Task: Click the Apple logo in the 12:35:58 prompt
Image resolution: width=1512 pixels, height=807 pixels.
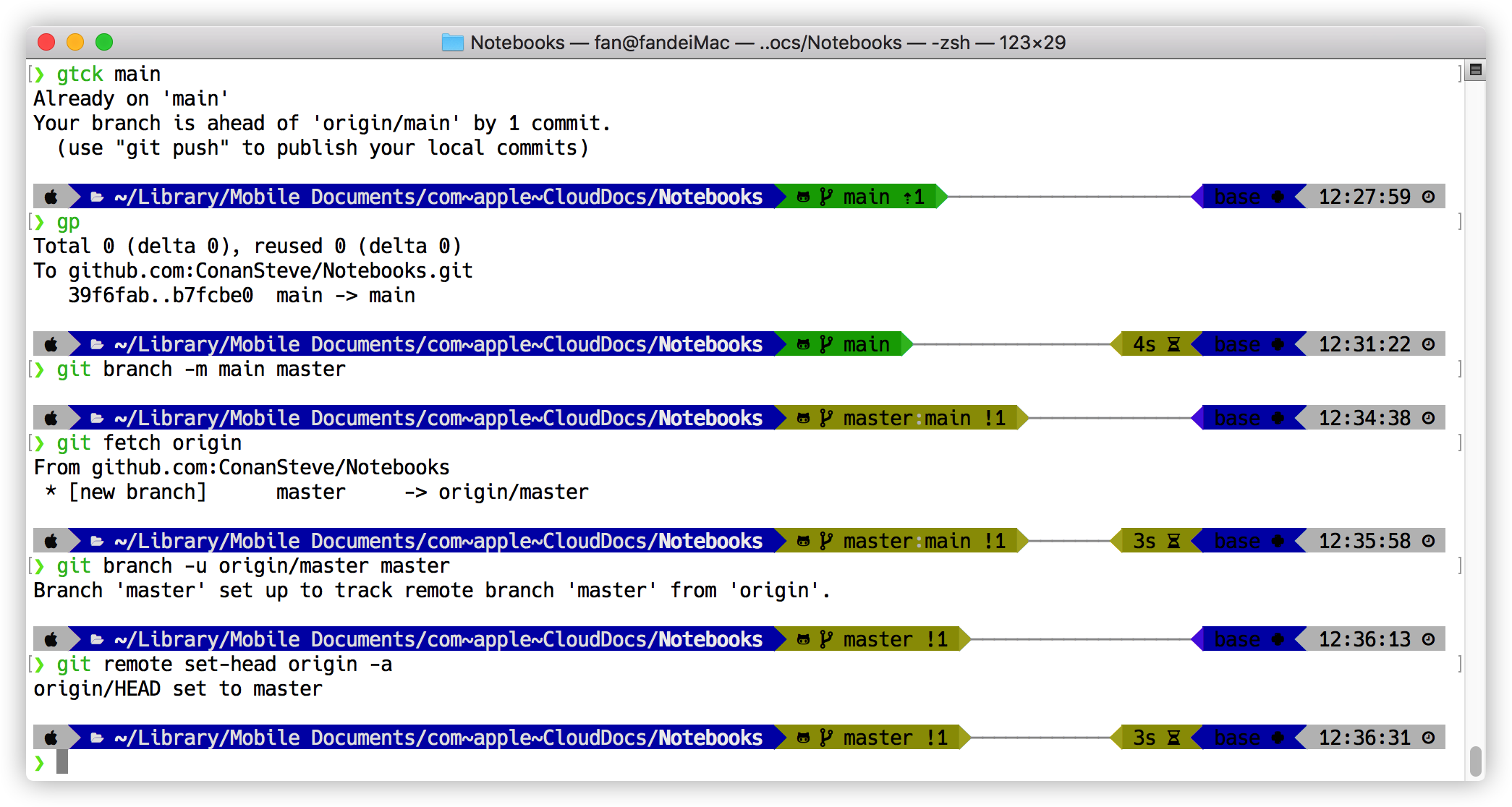Action: point(51,541)
